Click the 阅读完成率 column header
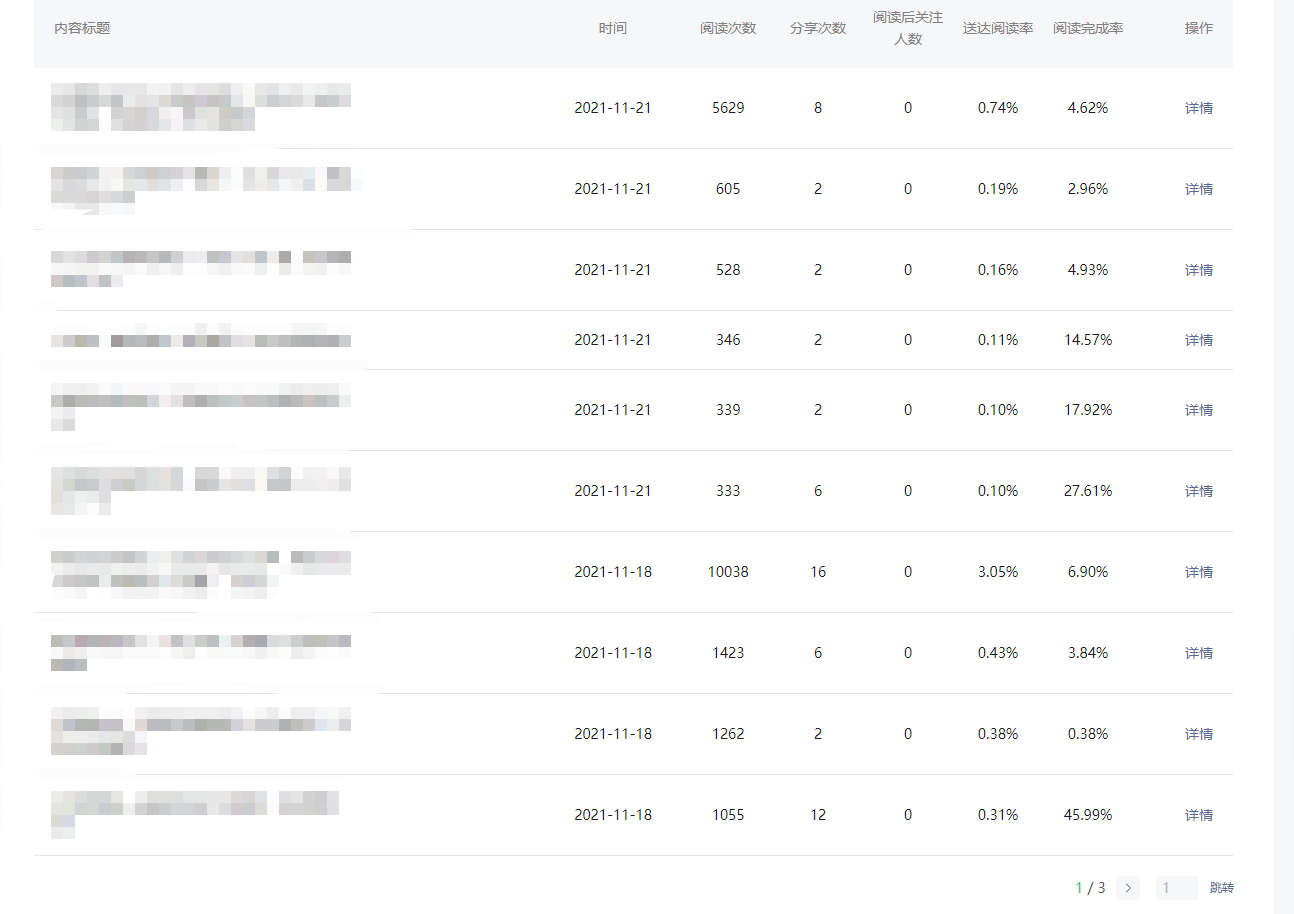 pos(1088,28)
